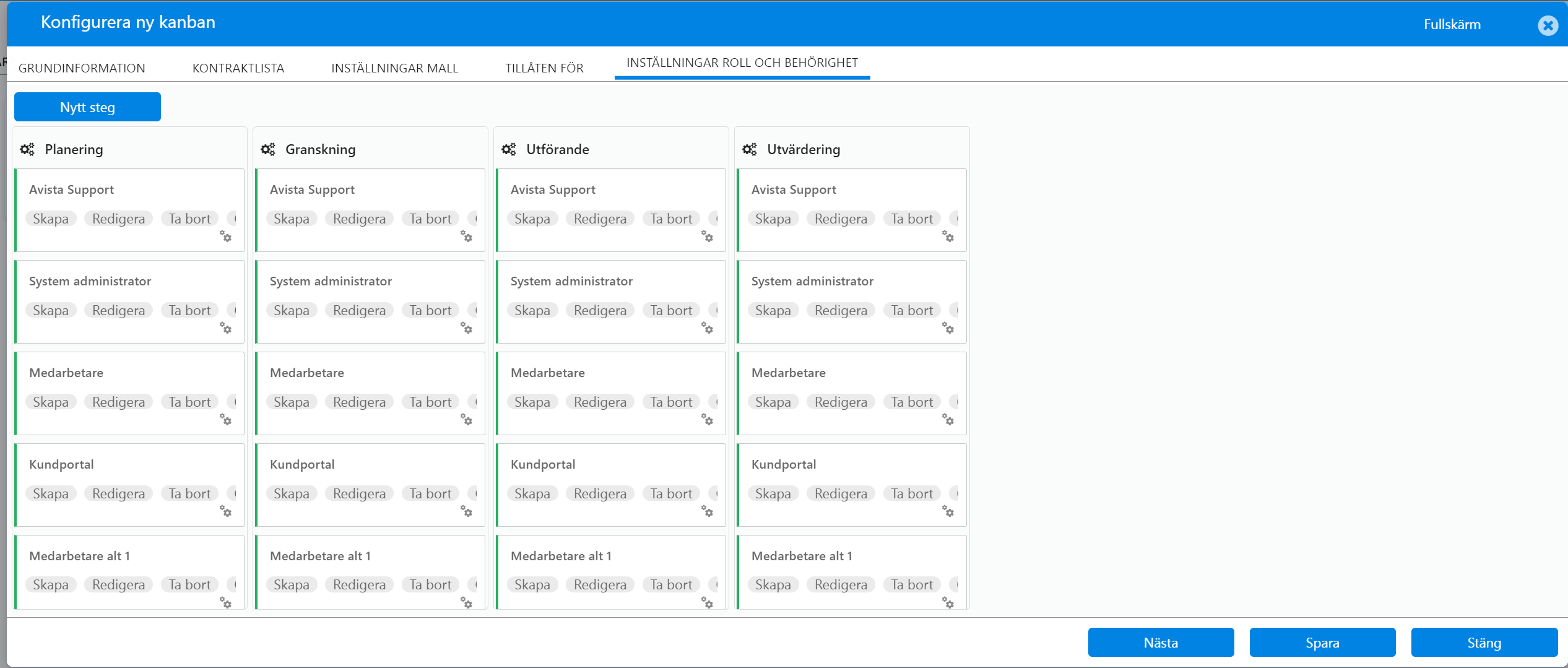Image resolution: width=1568 pixels, height=668 pixels.
Task: Click the Granskning step title
Action: (x=321, y=149)
